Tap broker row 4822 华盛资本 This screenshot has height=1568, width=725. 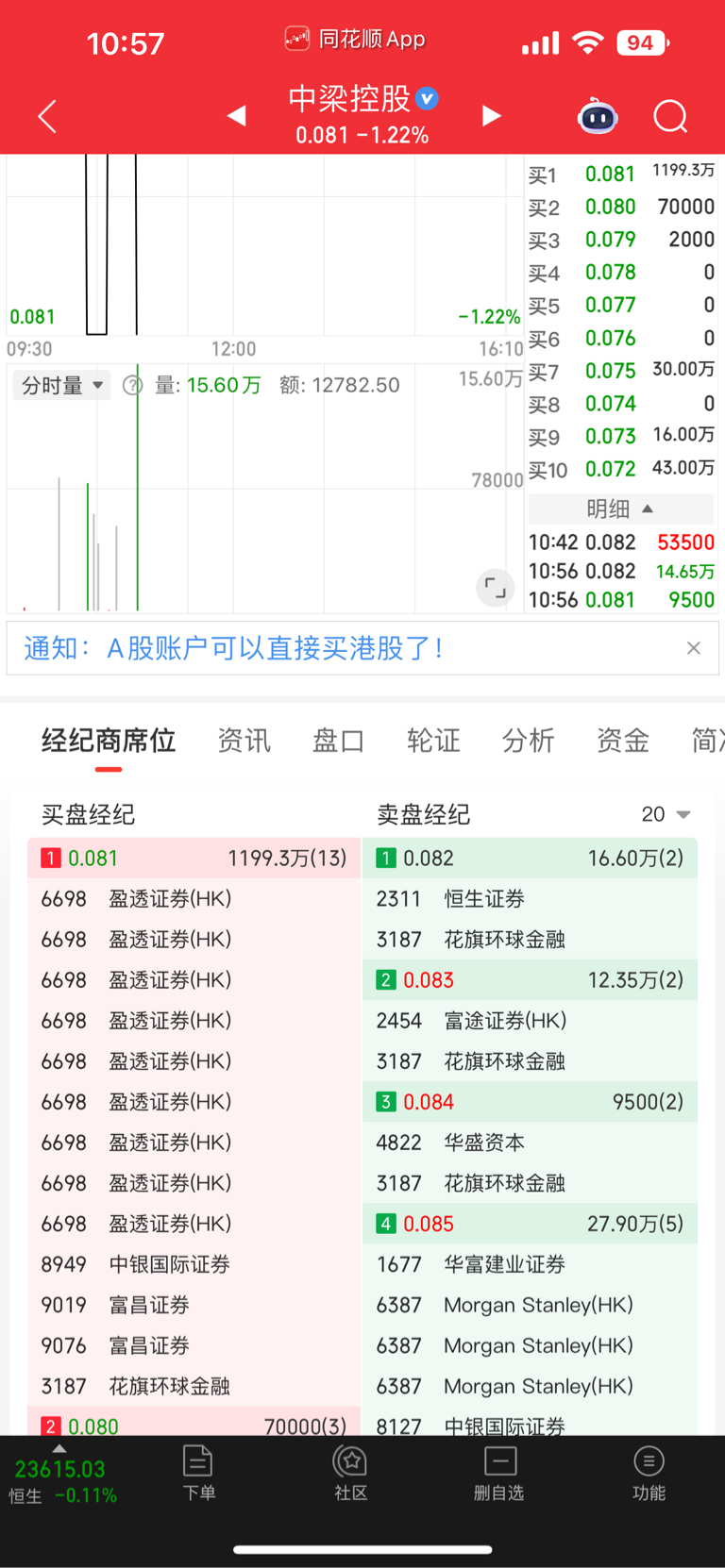pyautogui.click(x=530, y=1143)
